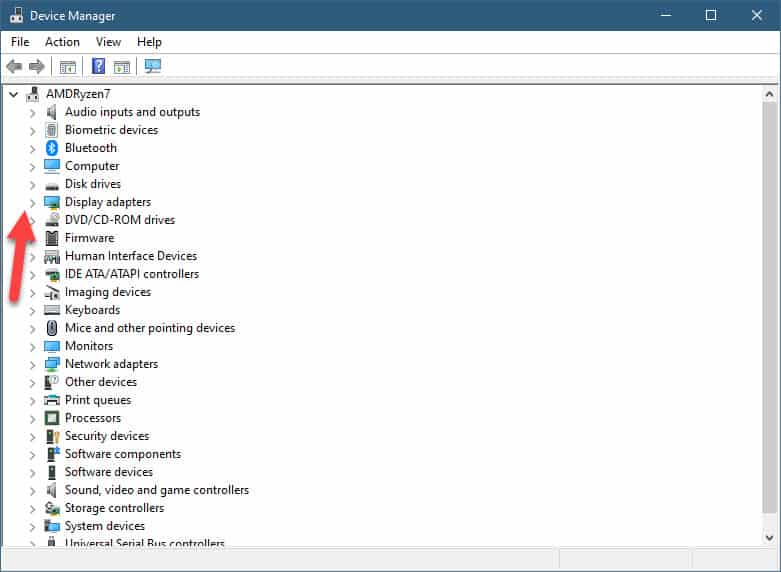
Task: Click the AMDRyzen7 computer root icon
Action: pos(33,94)
